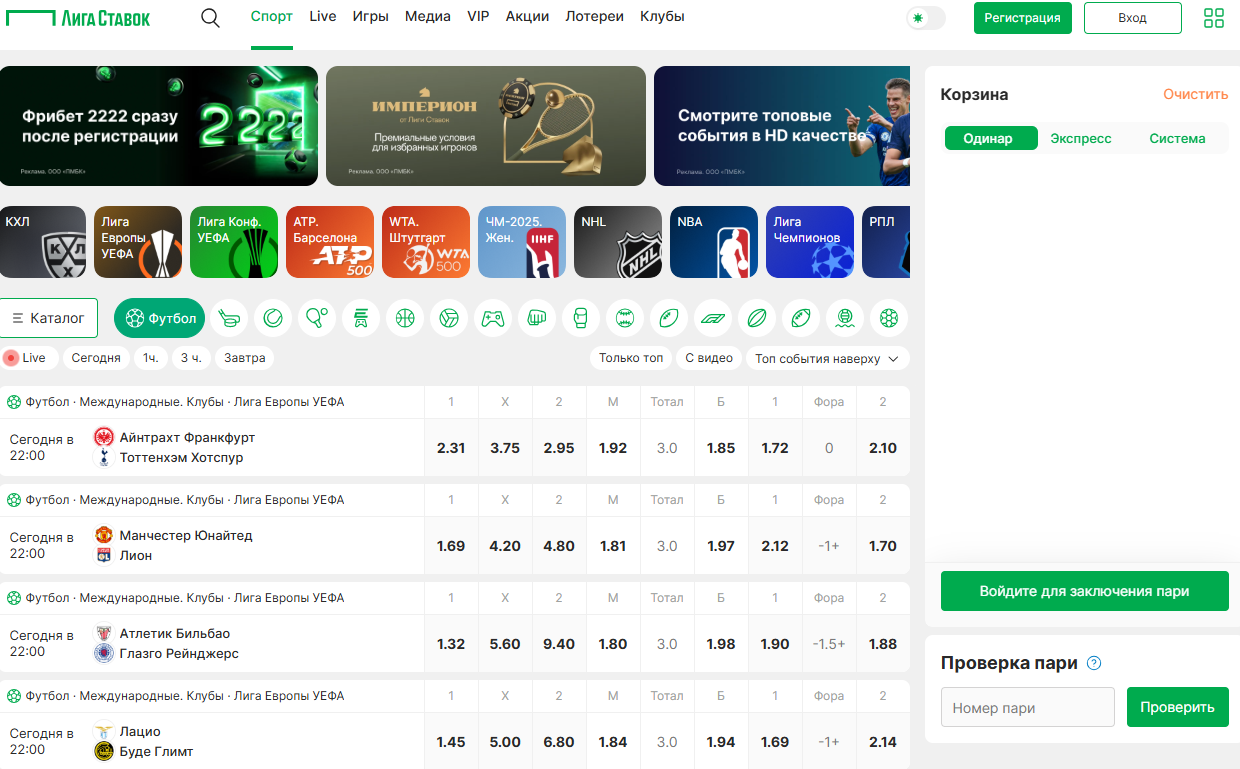This screenshot has height=769, width=1240.
Task: Select the tennis ball sport icon
Action: pos(273,318)
